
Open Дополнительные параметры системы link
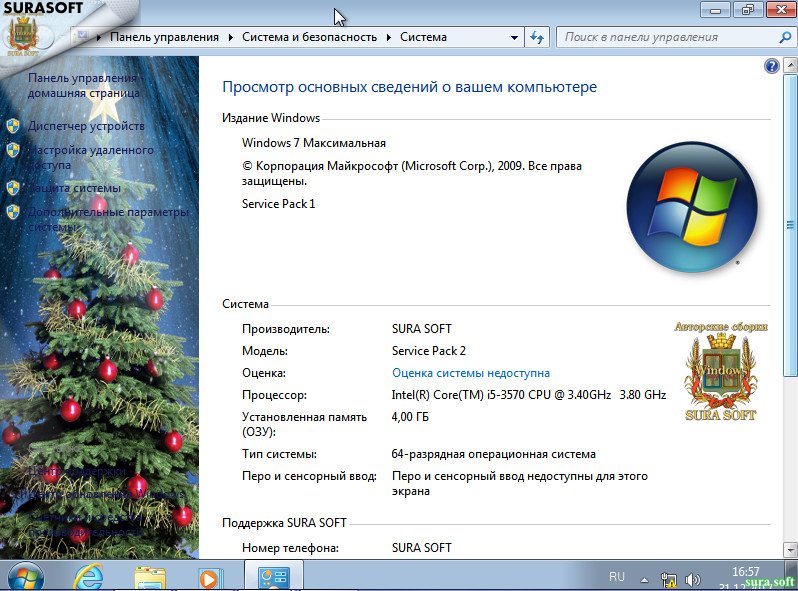tap(108, 219)
